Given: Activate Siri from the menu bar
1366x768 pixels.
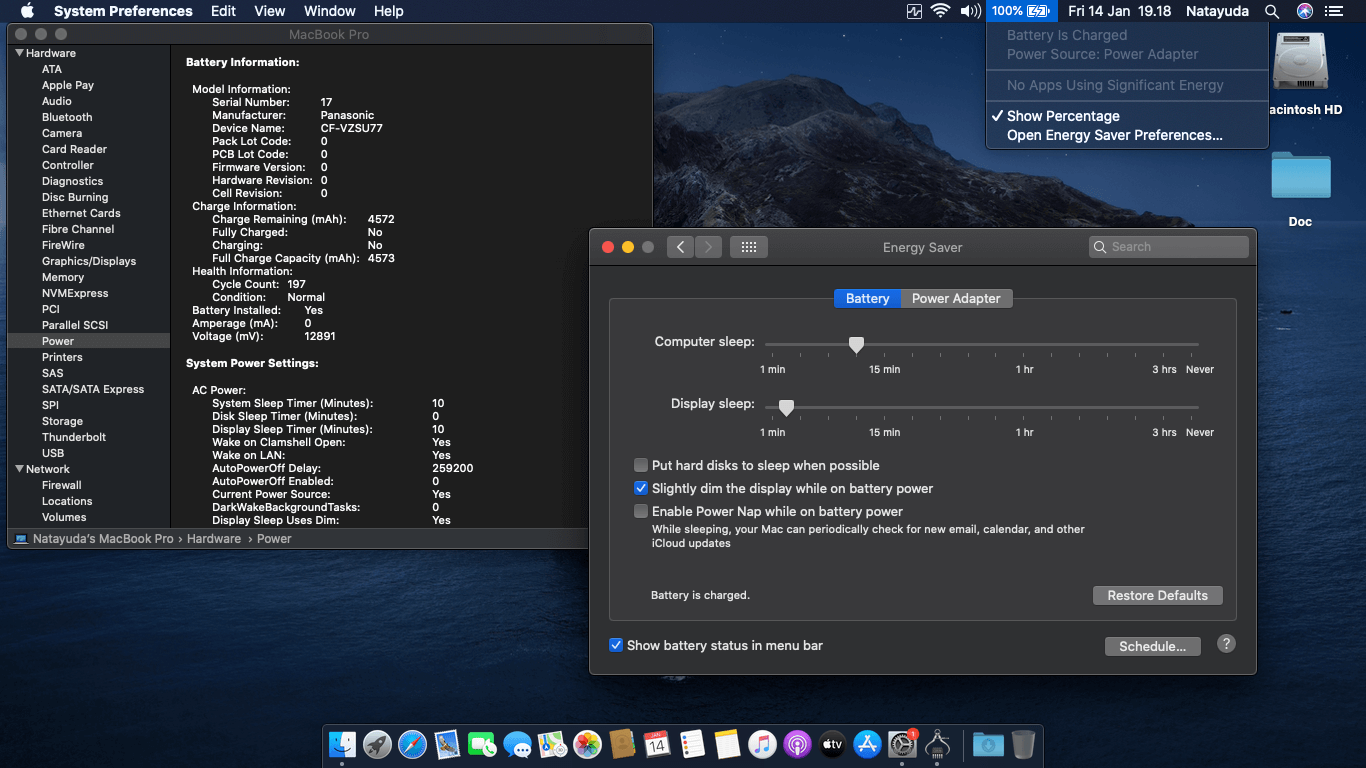Looking at the screenshot, I should tap(1304, 11).
